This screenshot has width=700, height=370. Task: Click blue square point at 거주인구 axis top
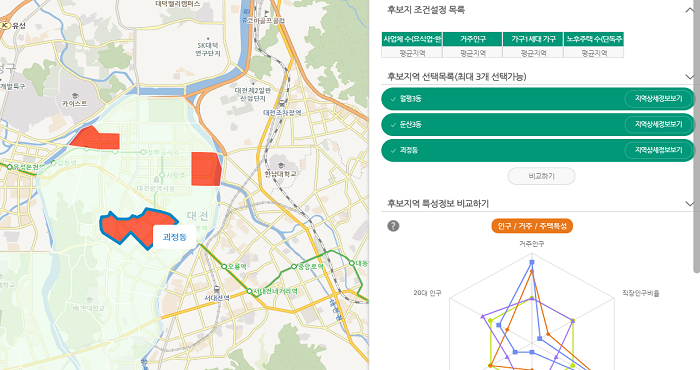coord(531,262)
